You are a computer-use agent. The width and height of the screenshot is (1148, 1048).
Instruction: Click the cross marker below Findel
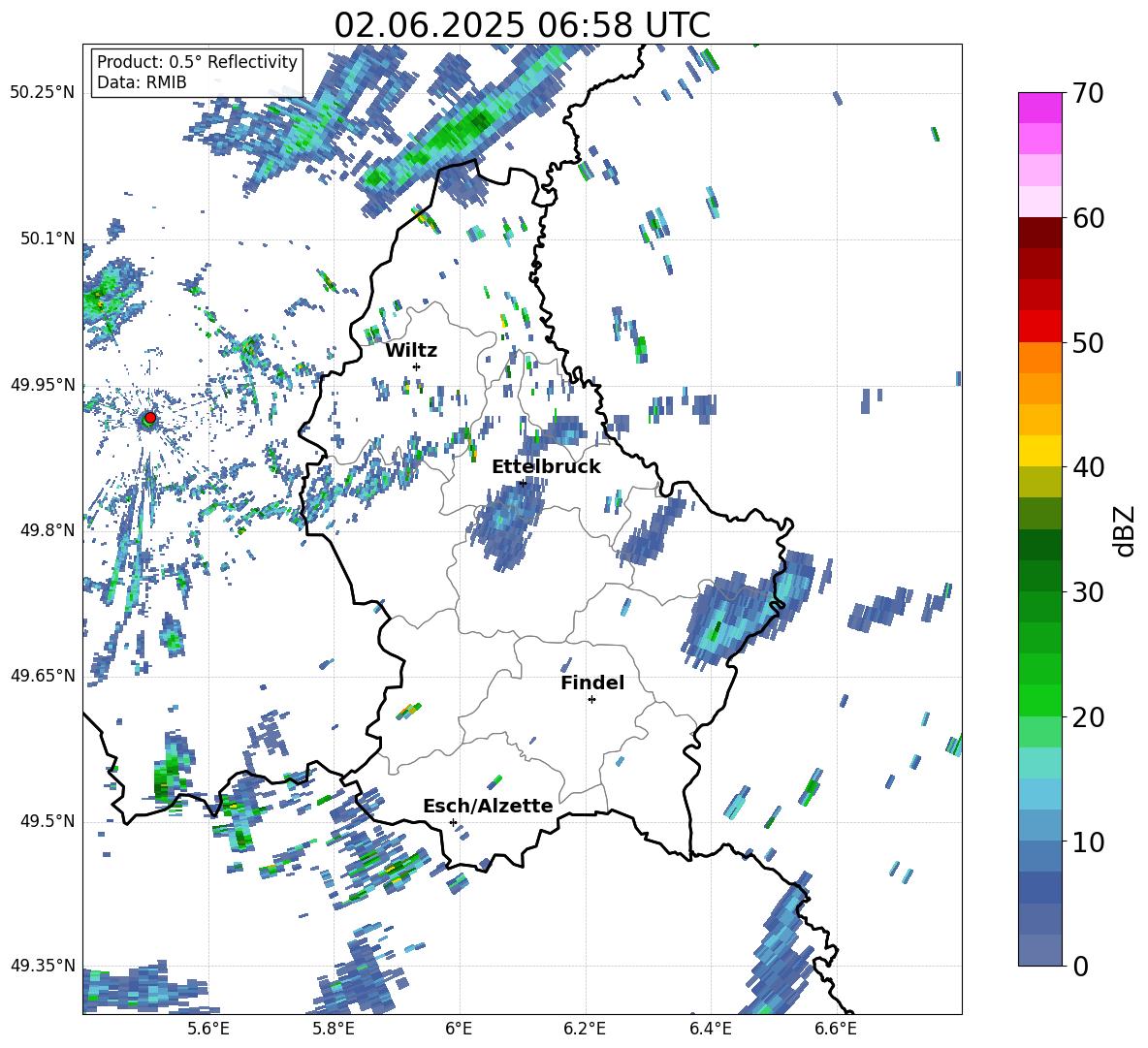pos(591,700)
